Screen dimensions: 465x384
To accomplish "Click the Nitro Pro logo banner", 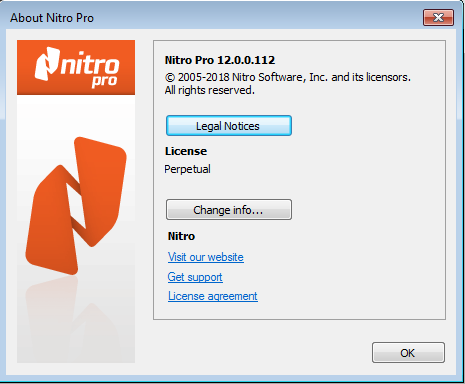I will tap(76, 68).
